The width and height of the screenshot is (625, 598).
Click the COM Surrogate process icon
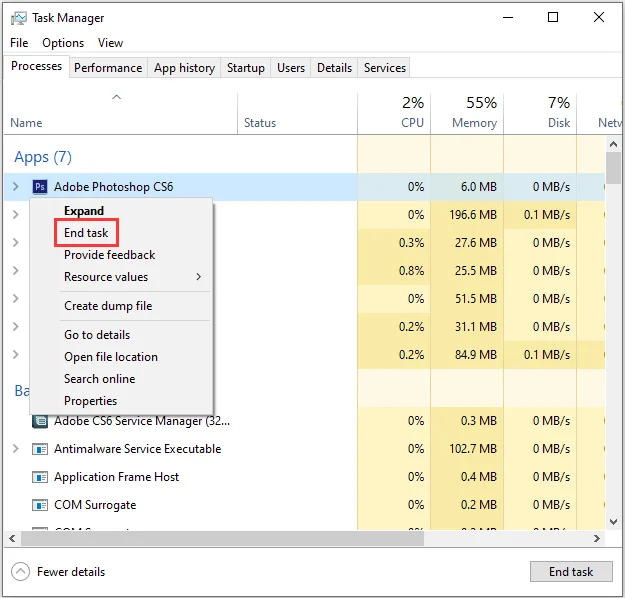[x=39, y=505]
